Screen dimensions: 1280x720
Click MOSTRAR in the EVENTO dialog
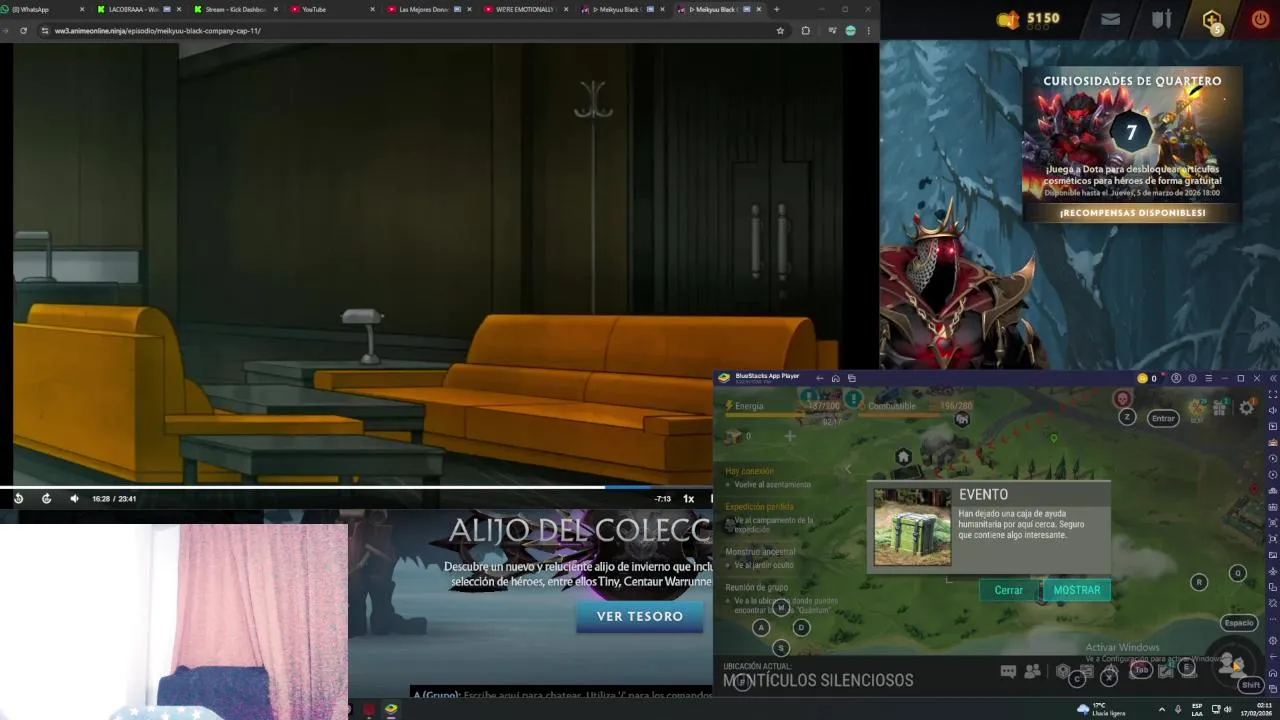click(1076, 590)
